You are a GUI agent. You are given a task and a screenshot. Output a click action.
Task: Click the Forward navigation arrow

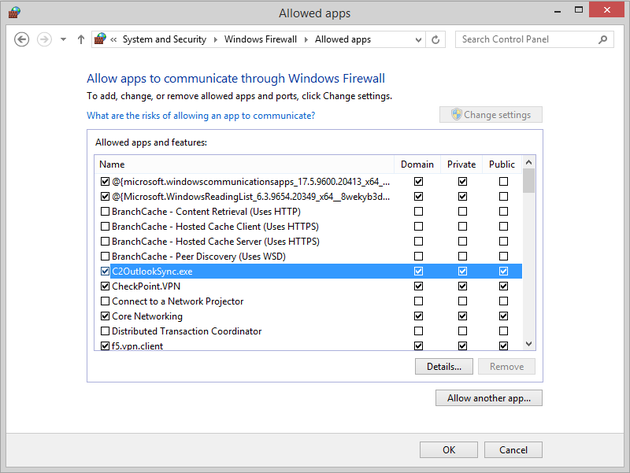(44, 39)
